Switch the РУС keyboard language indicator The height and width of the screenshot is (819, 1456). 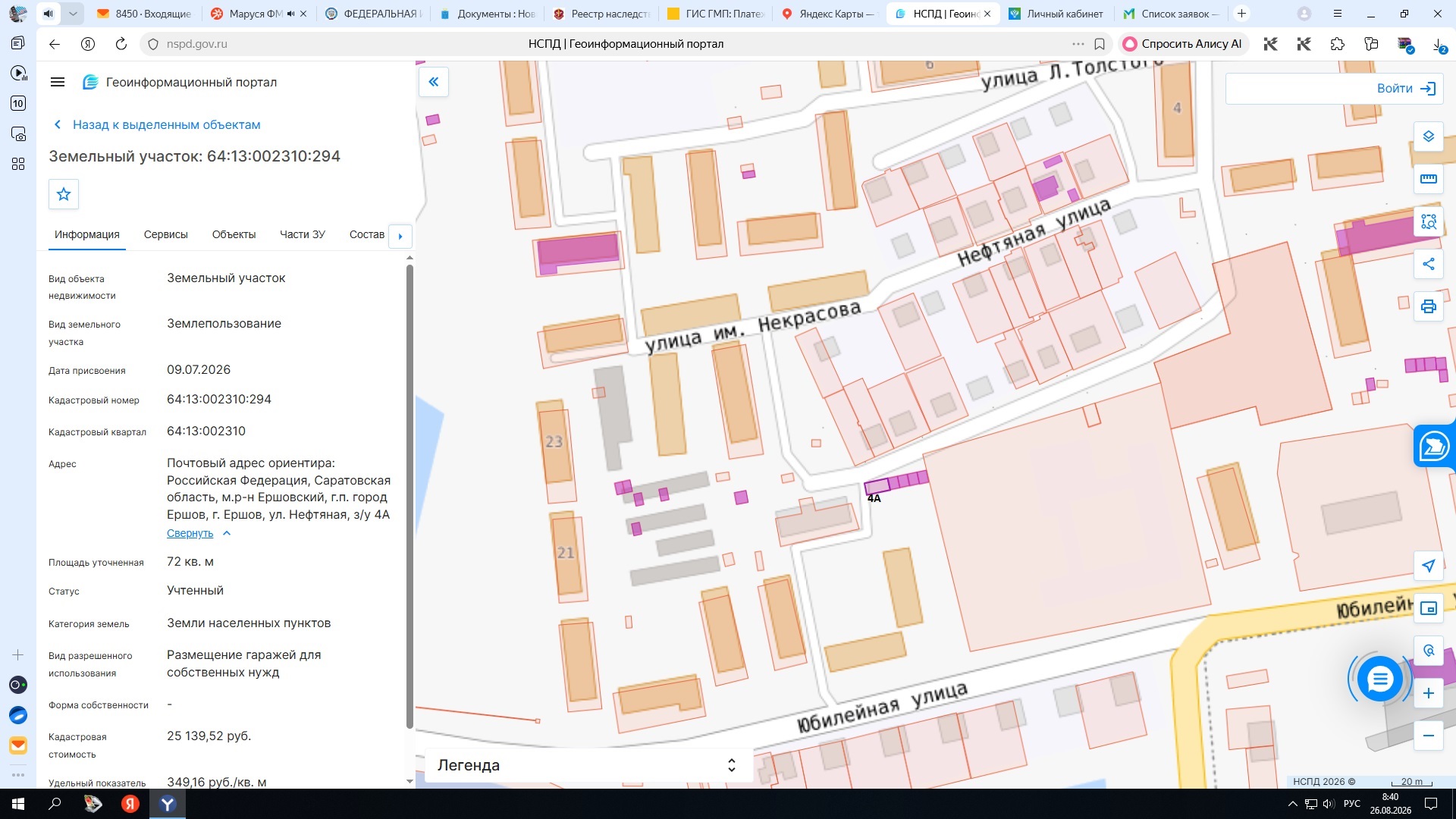(1351, 804)
